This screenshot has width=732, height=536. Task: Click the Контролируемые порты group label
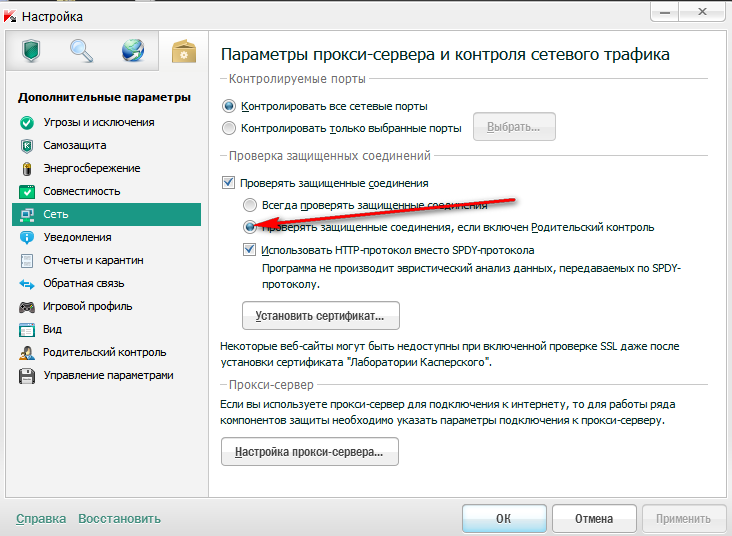(297, 78)
